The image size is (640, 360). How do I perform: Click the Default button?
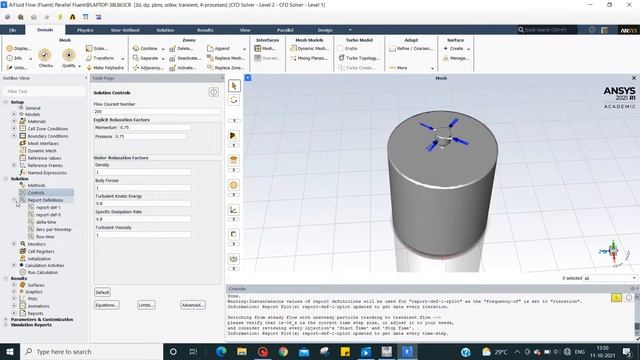tap(102, 292)
